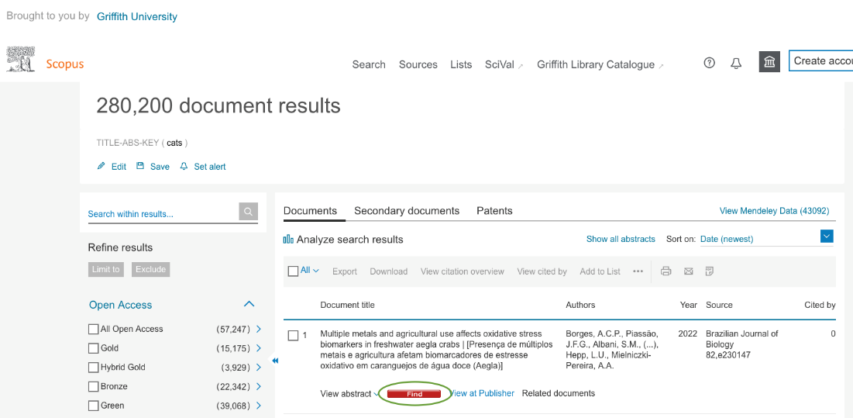The width and height of the screenshot is (853, 418).
Task: Switch to the Secondary documents tab
Action: 407,211
